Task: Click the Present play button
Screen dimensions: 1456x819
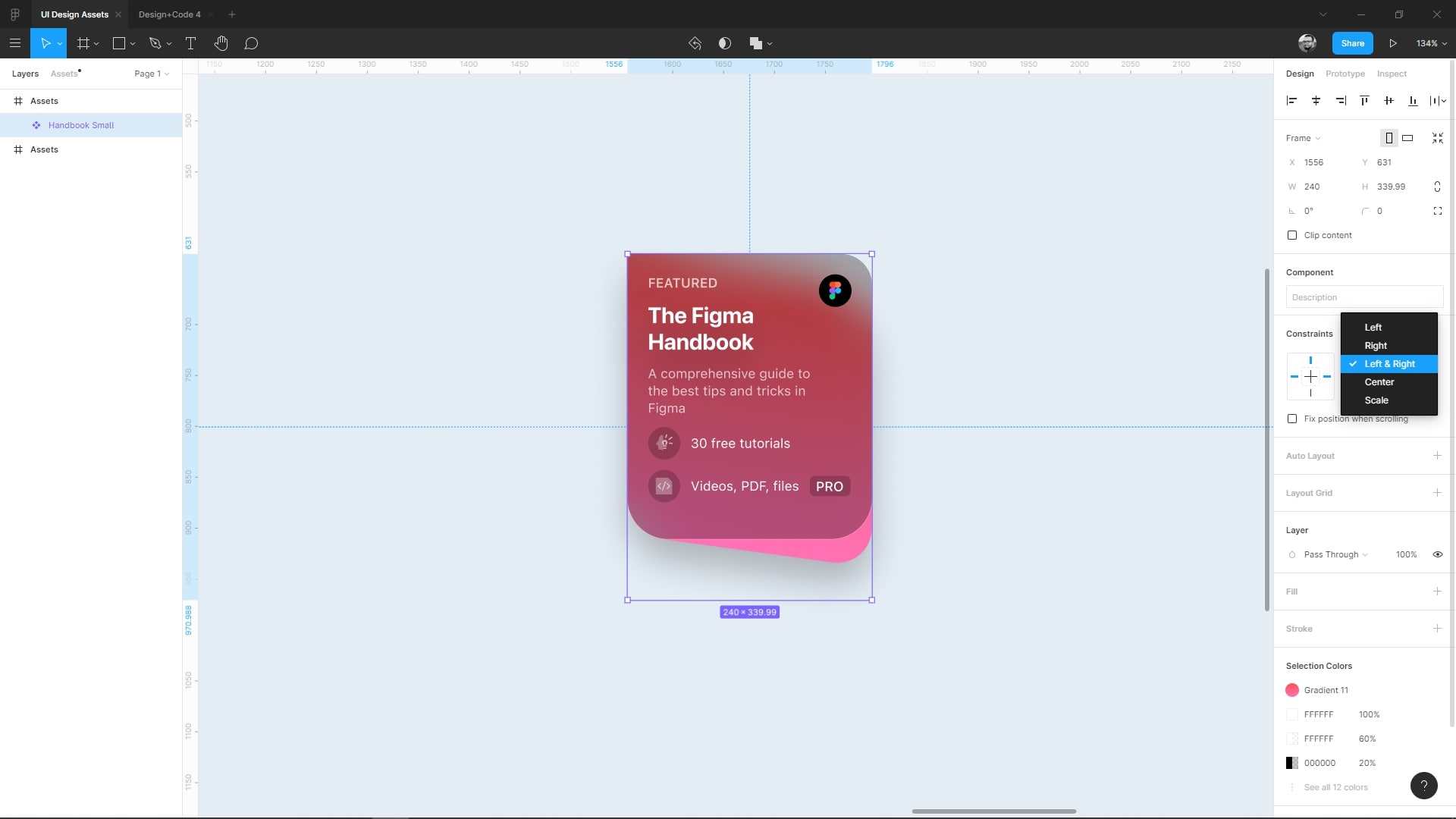Action: click(1393, 43)
